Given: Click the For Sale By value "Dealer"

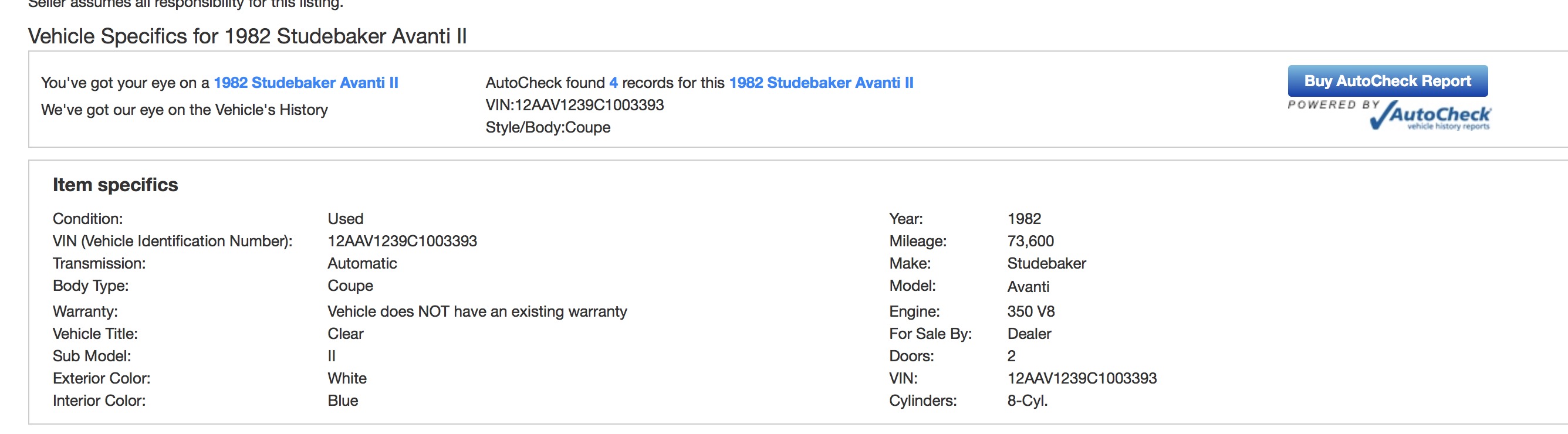Looking at the screenshot, I should pos(1029,334).
